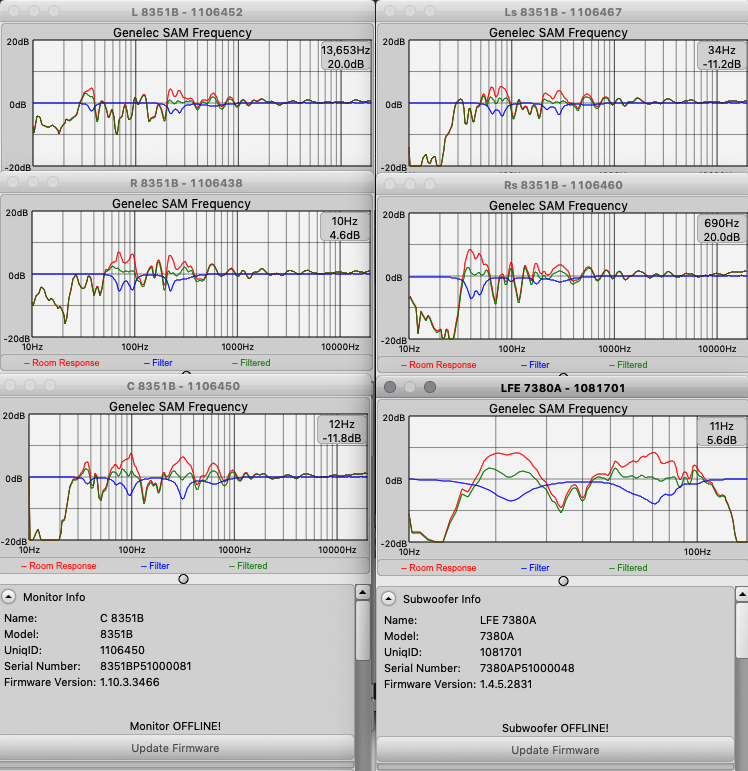Click Filtered legend in LFE 7380A window
The image size is (748, 771).
point(628,568)
